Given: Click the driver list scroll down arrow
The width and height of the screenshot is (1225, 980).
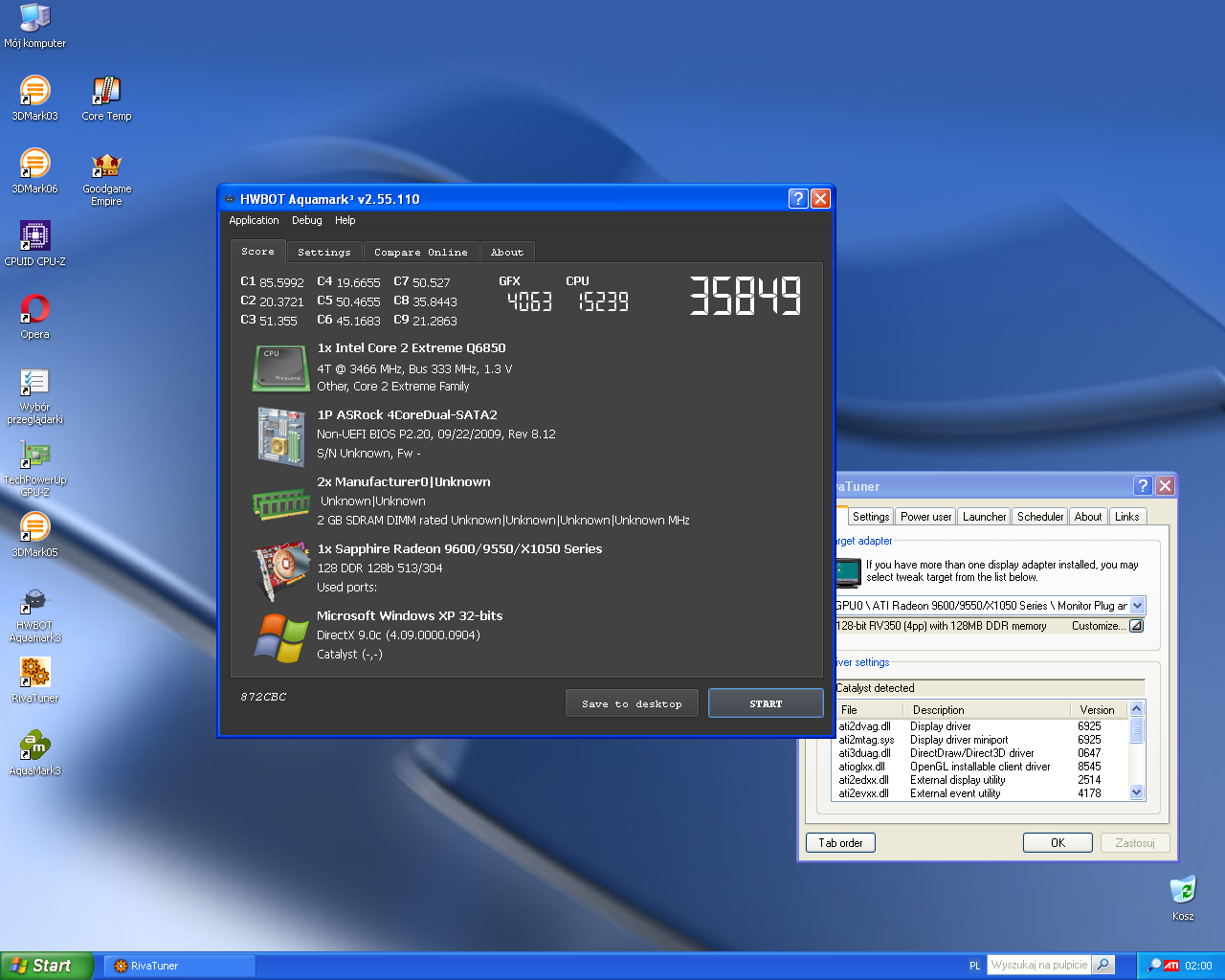Looking at the screenshot, I should [x=1137, y=792].
